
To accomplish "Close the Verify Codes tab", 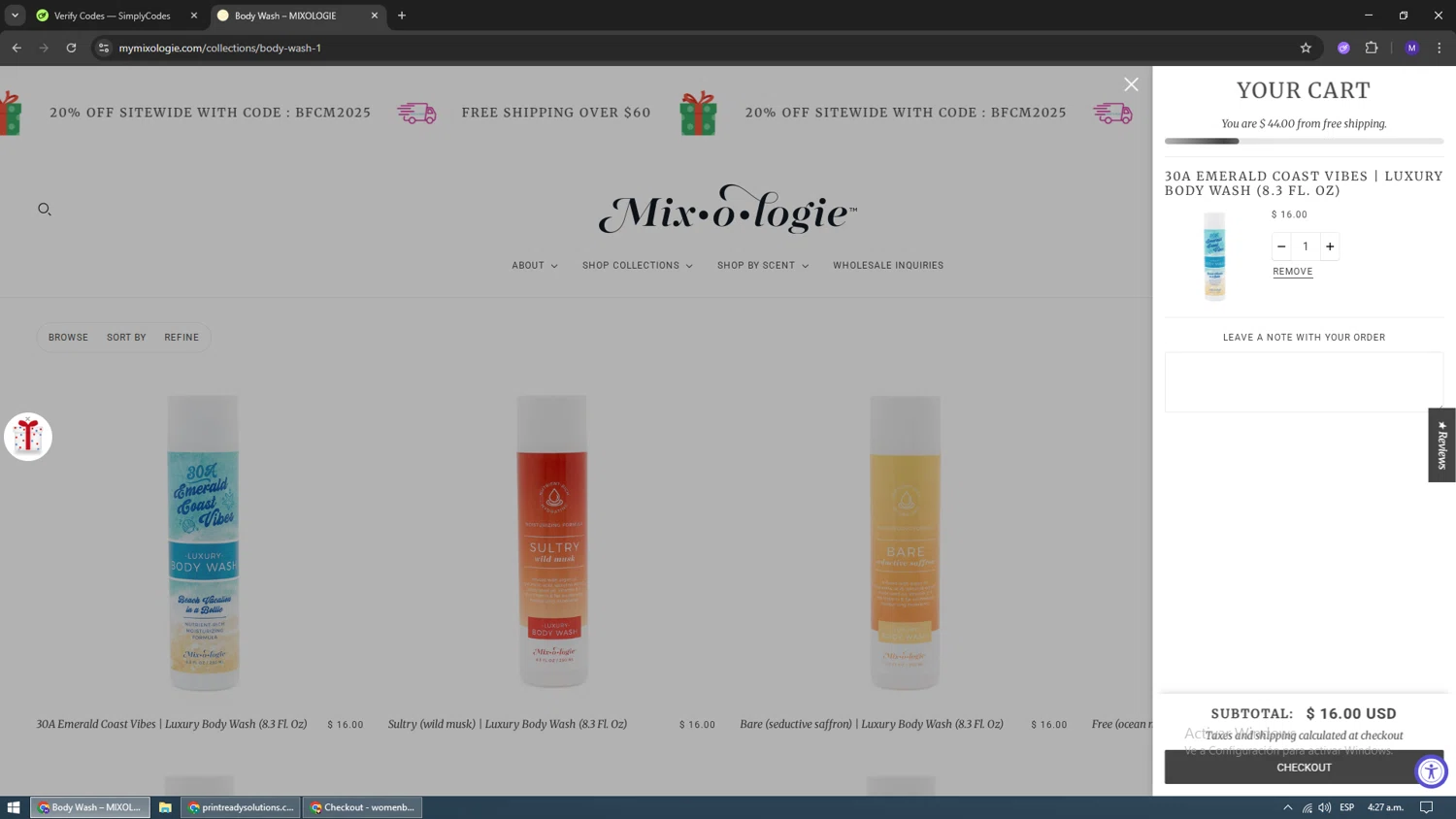I will tap(194, 16).
